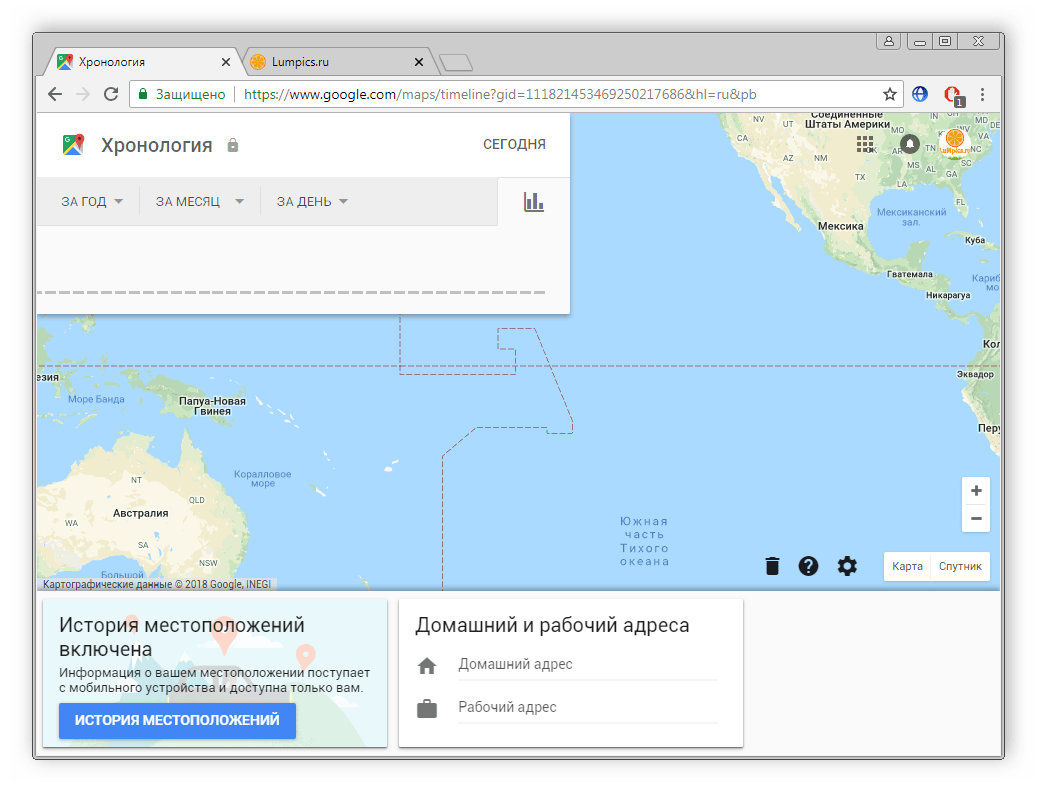Click the bar chart statistics icon
Screen dimensions: 1037x792
(x=534, y=202)
